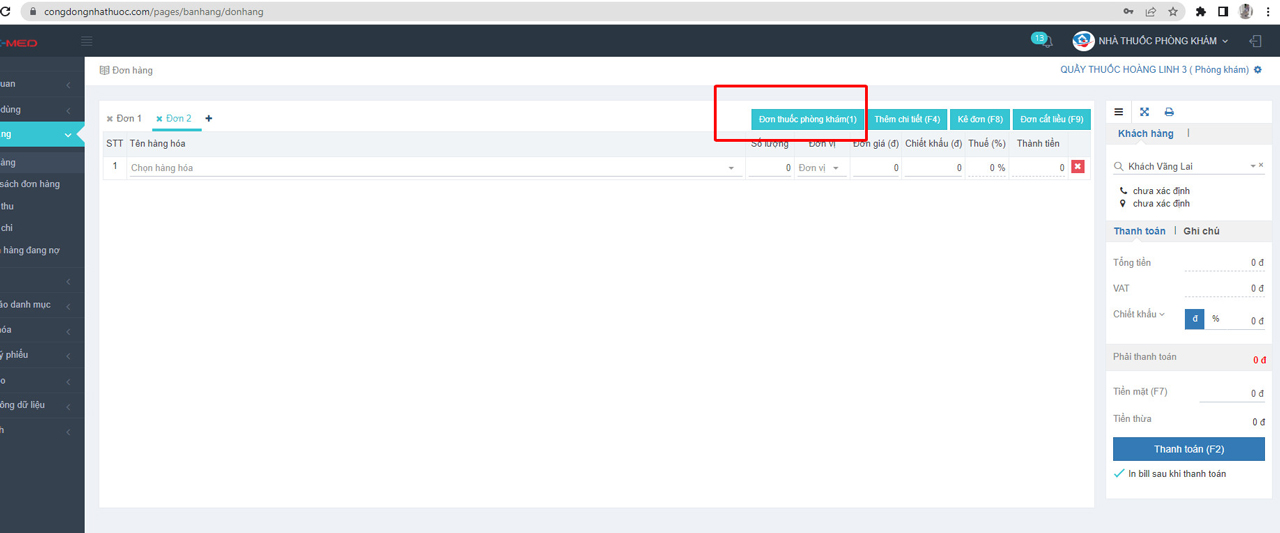Expand the Nhà Thuốc Phòng Khám account menu
The height and width of the screenshot is (533, 1280).
[x=1151, y=41]
